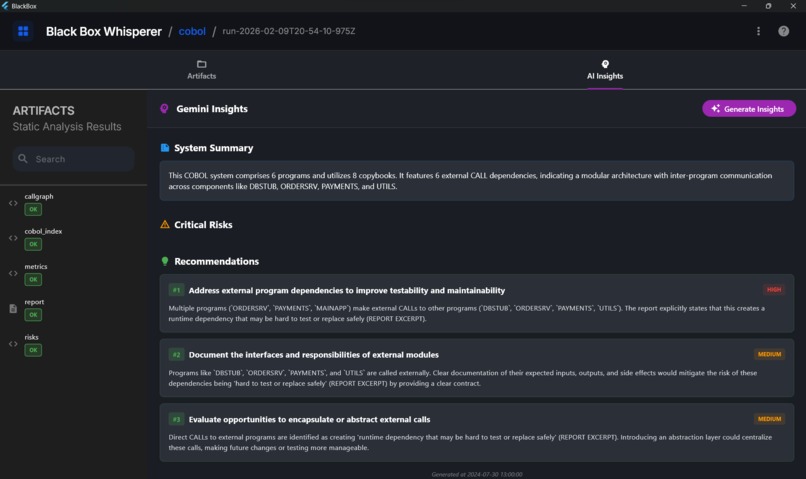Minimize the BlackBox window
Screen dimensions: 806x479
744,6
